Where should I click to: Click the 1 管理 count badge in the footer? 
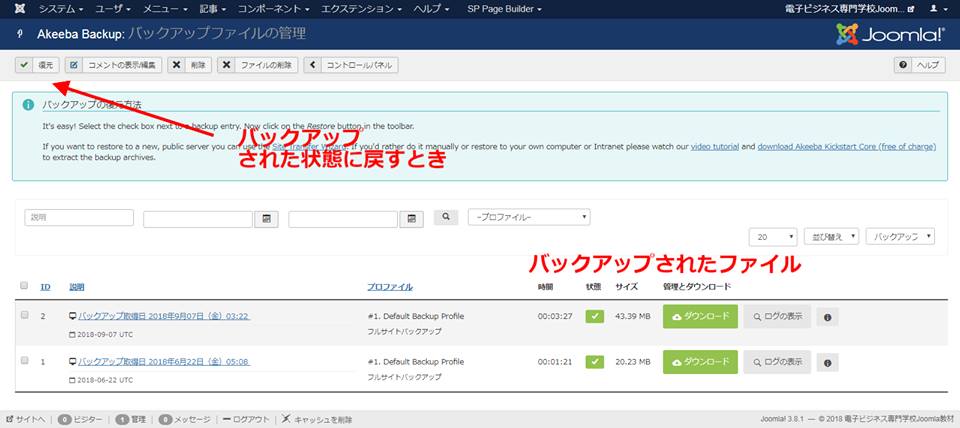coord(122,419)
